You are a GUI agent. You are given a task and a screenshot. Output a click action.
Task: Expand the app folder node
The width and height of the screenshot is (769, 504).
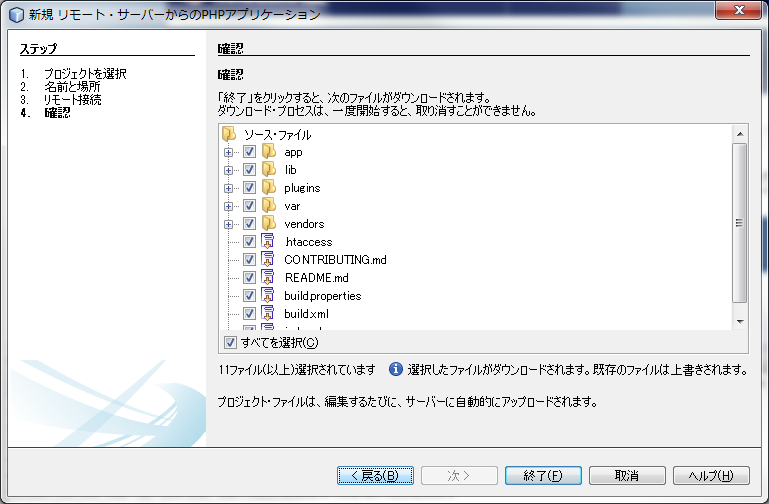[x=228, y=152]
